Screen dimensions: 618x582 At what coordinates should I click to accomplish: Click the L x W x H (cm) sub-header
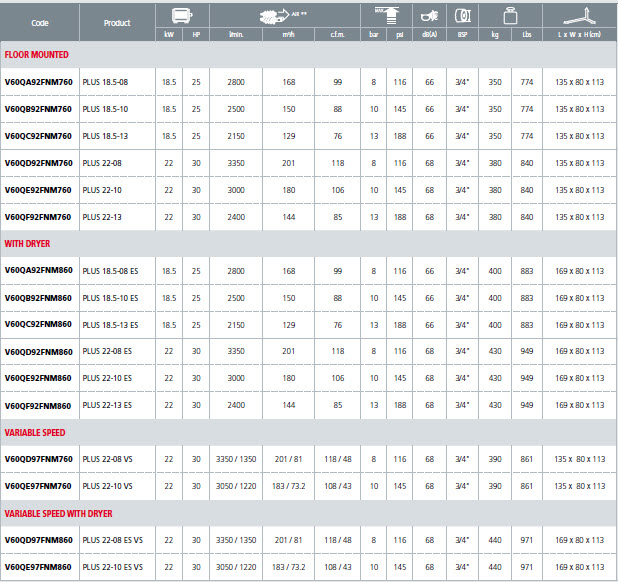(x=579, y=35)
